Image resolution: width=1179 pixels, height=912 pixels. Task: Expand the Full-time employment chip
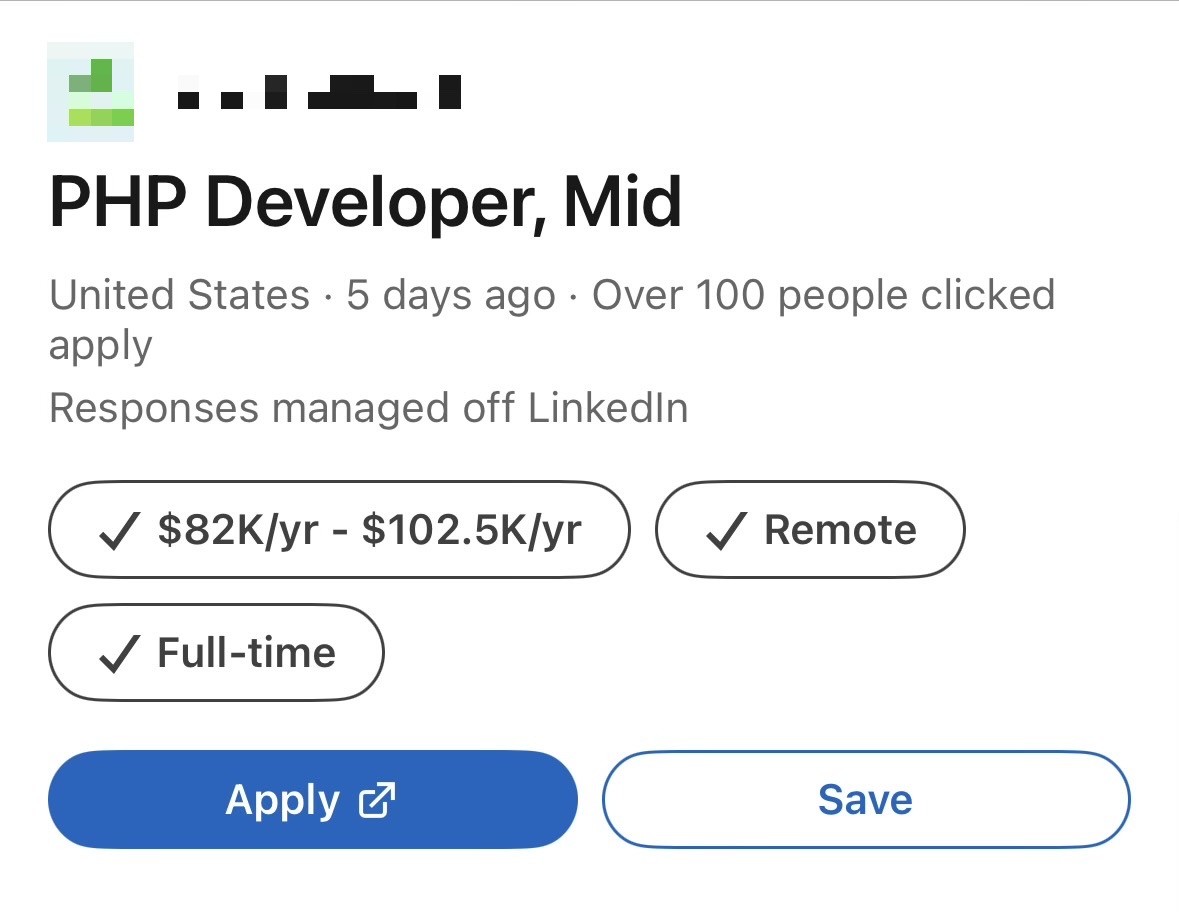pos(216,652)
